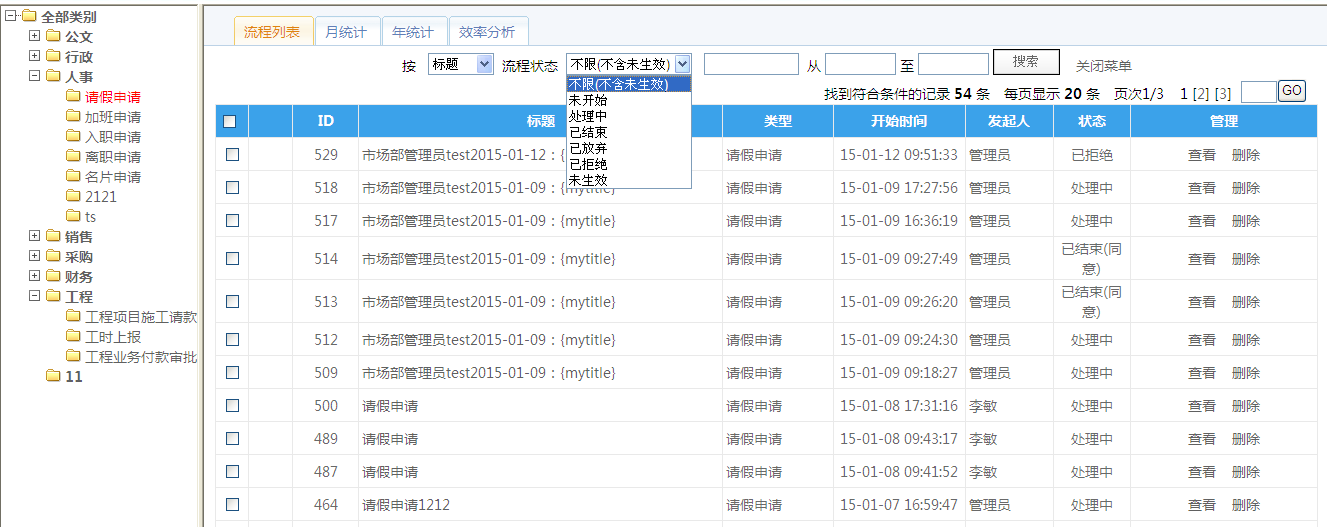1327x527 pixels.
Task: Go to page [3] in pagination
Action: coord(1223,93)
